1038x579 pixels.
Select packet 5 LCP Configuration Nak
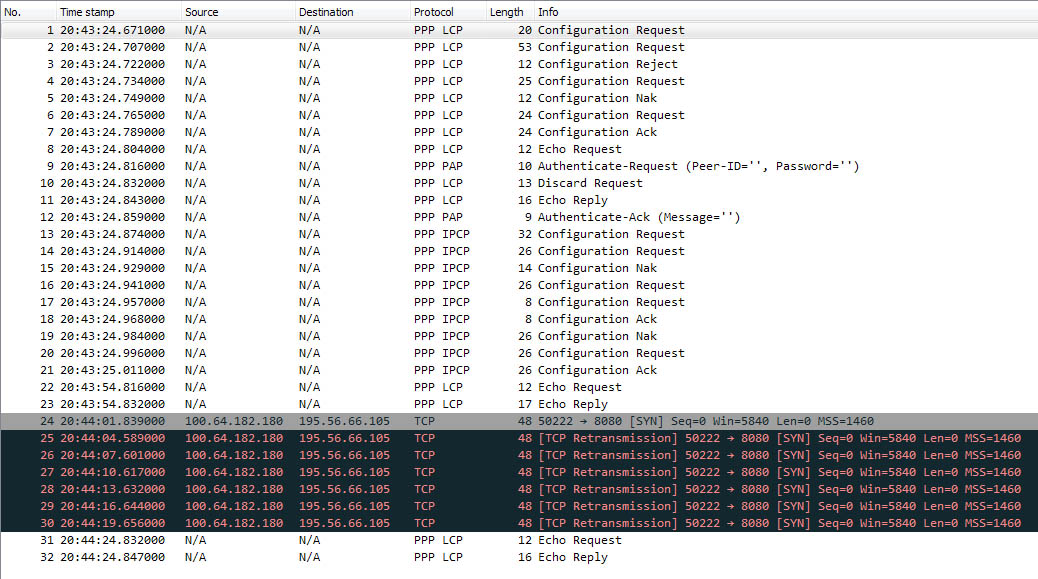pos(597,98)
